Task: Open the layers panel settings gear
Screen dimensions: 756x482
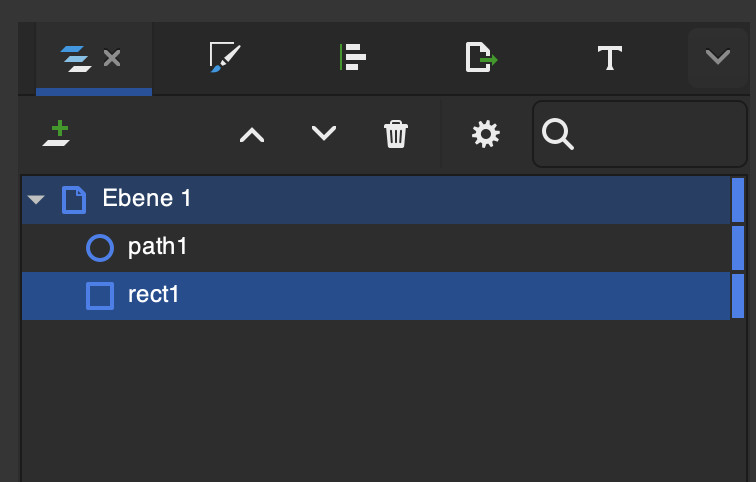Action: pos(486,134)
